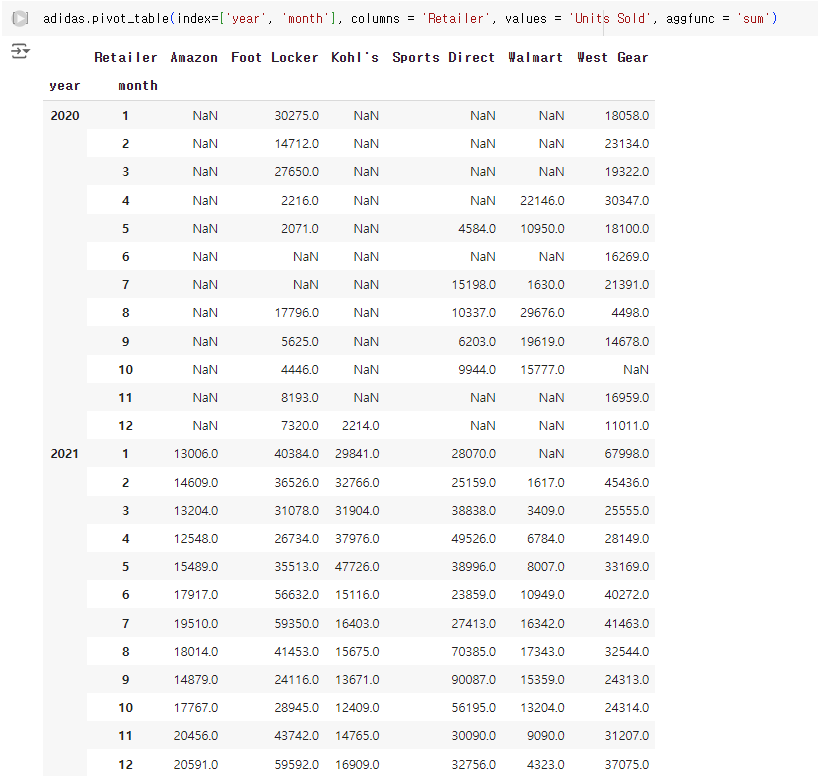This screenshot has height=776, width=818.
Task: Click Walmart value 19619.0
Action: [542, 342]
